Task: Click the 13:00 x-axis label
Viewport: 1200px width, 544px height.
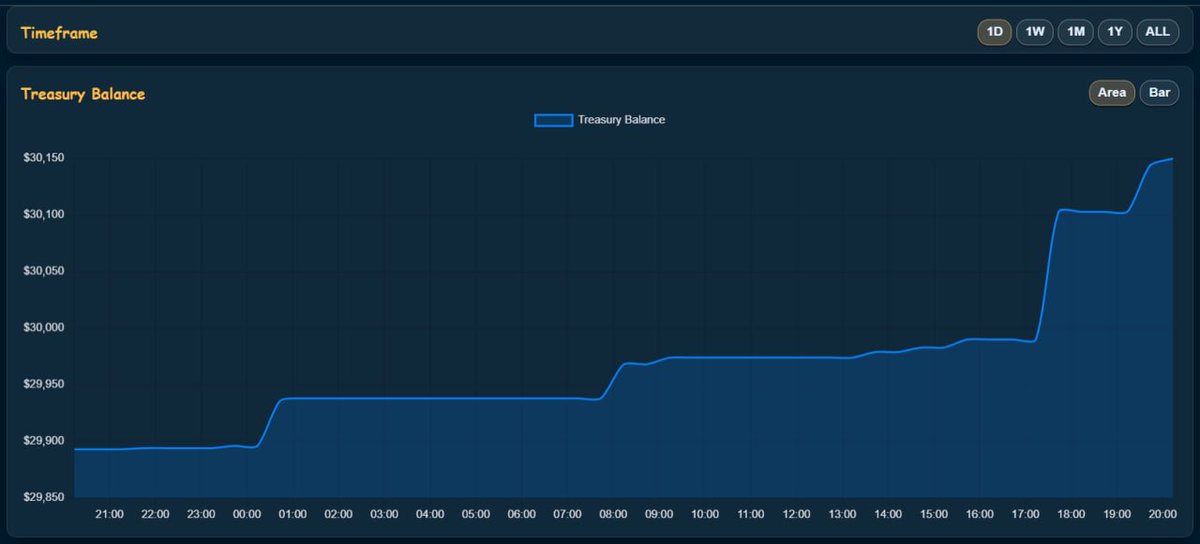Action: (x=842, y=514)
